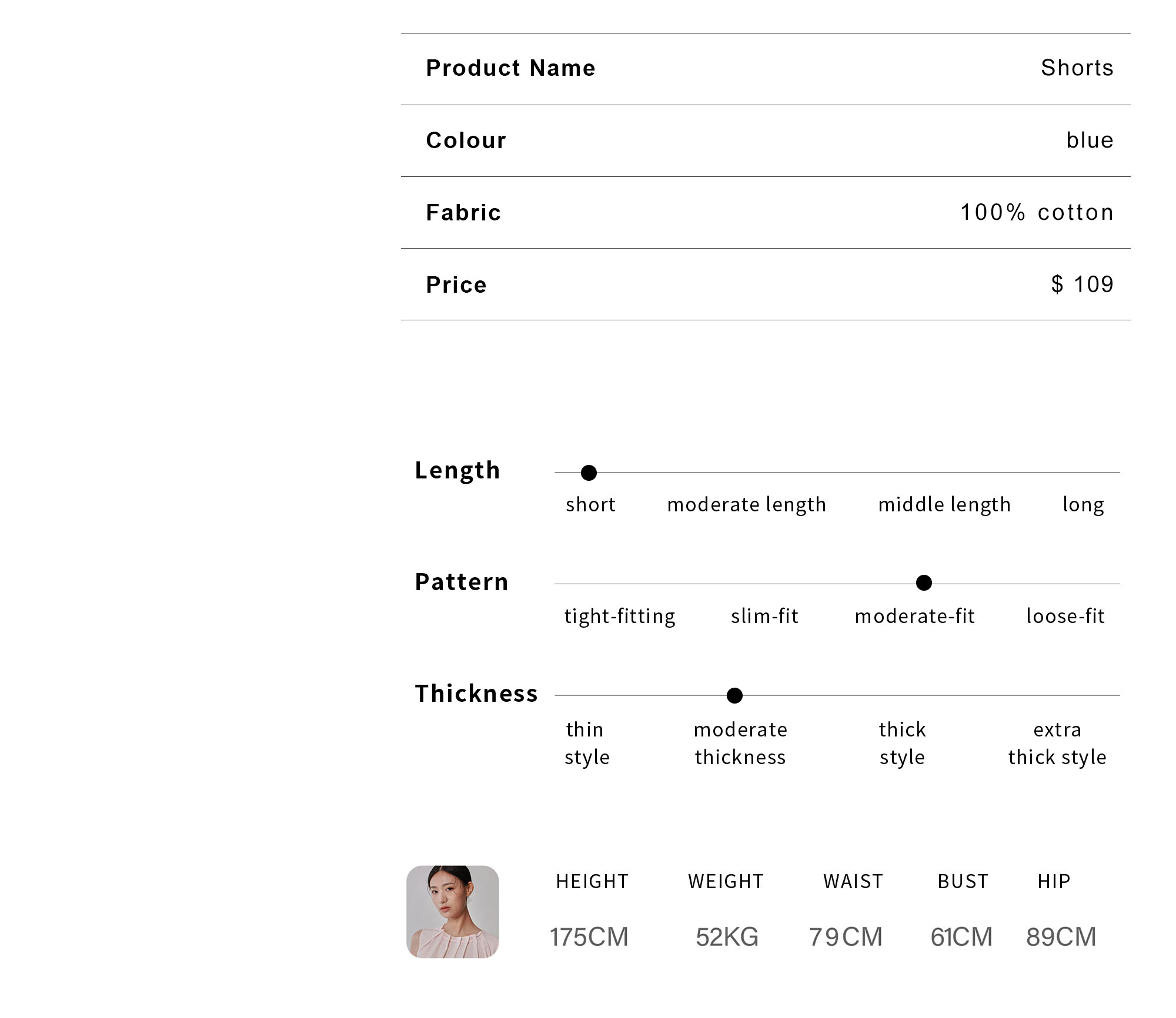Click the Length slider dot at short

click(x=589, y=473)
